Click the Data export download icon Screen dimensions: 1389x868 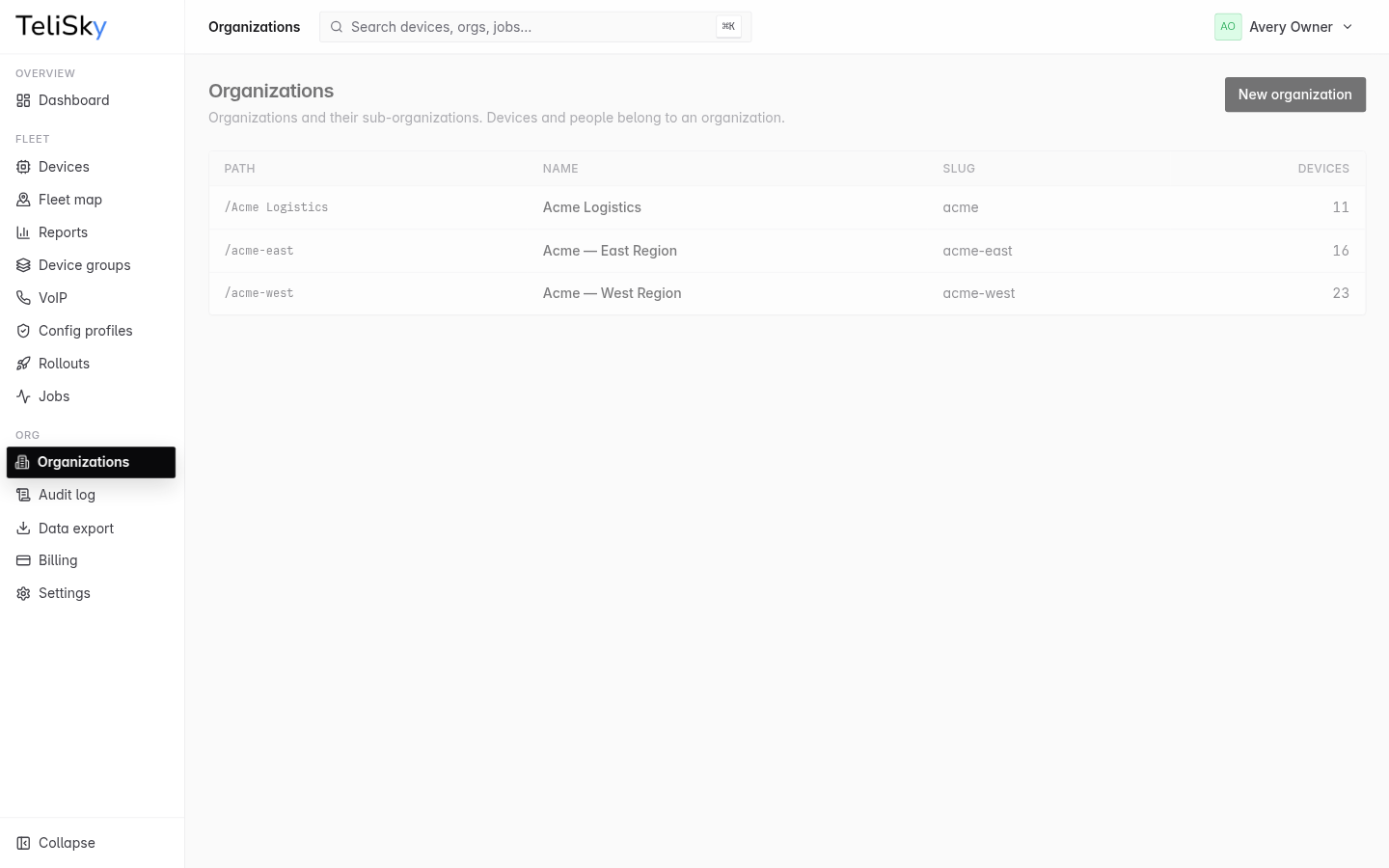(23, 528)
